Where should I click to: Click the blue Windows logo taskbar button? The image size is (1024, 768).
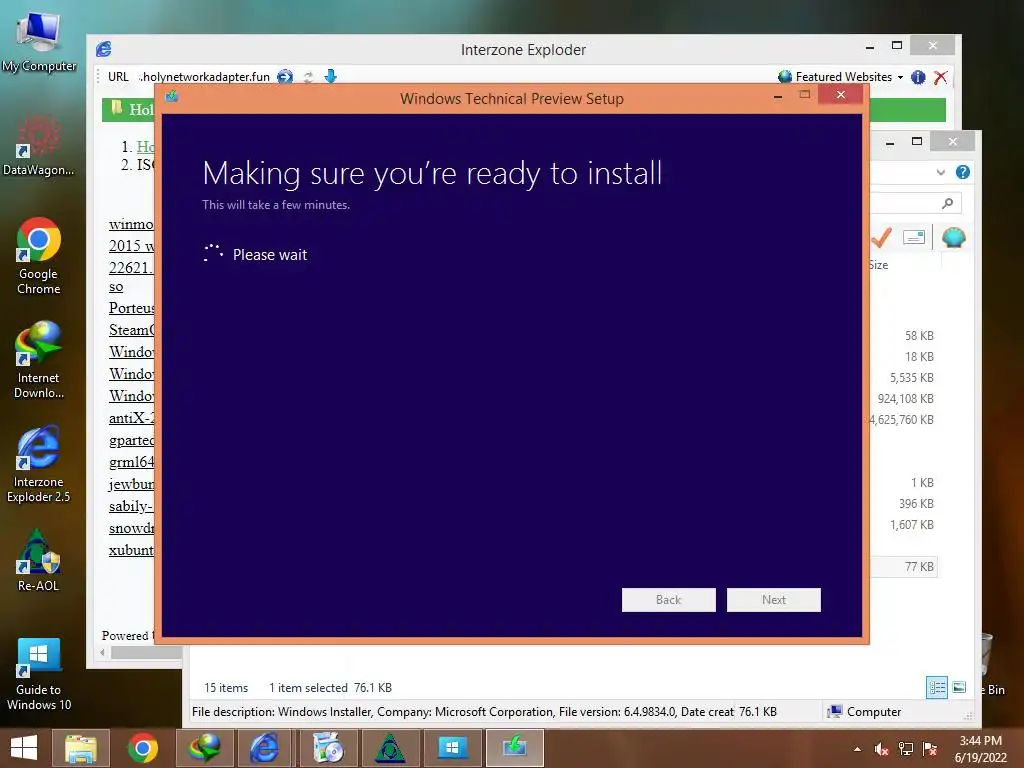click(x=452, y=748)
